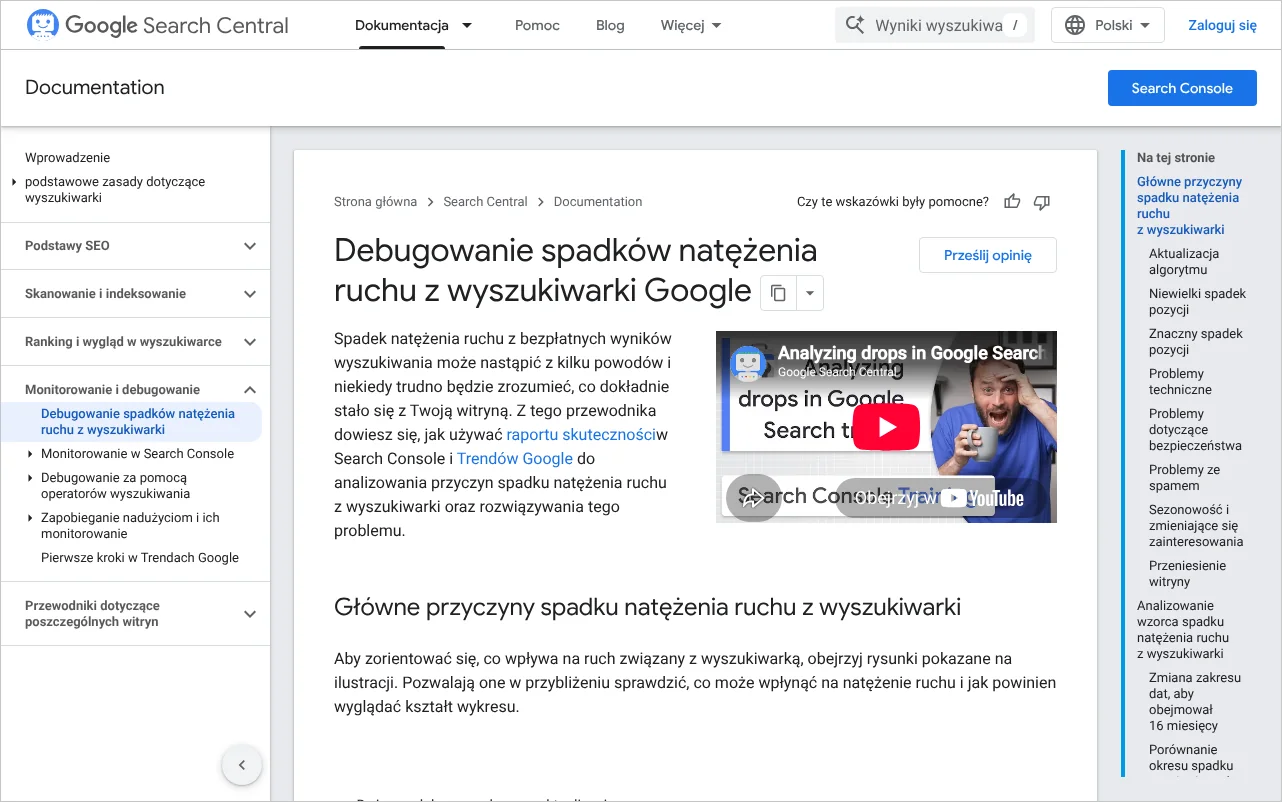Open the Więcej dropdown menu
The width and height of the screenshot is (1282, 802).
point(691,25)
